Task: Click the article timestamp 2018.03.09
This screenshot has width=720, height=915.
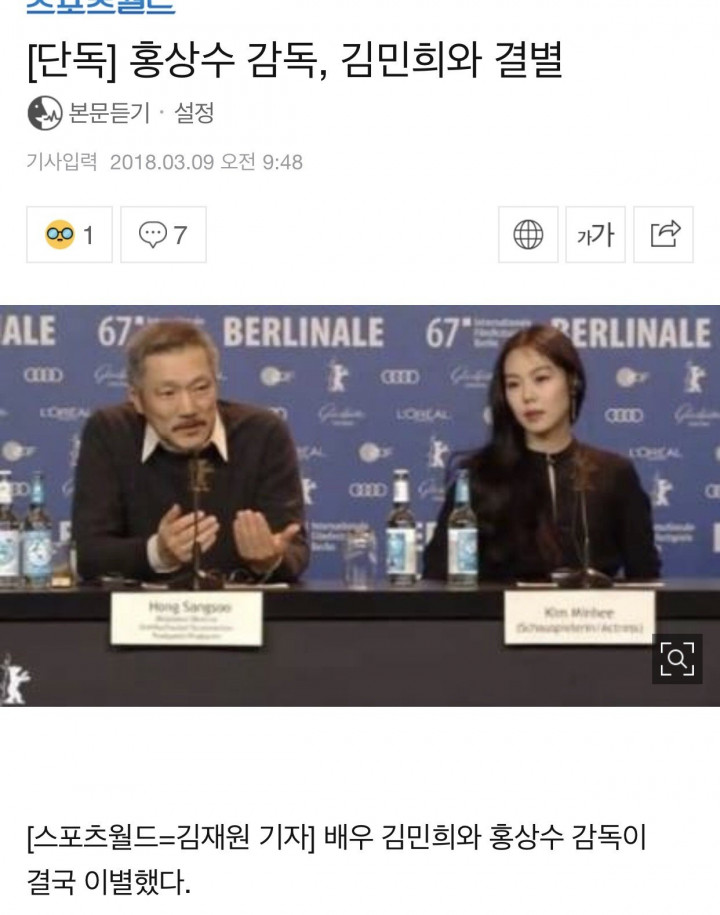Action: click(162, 162)
